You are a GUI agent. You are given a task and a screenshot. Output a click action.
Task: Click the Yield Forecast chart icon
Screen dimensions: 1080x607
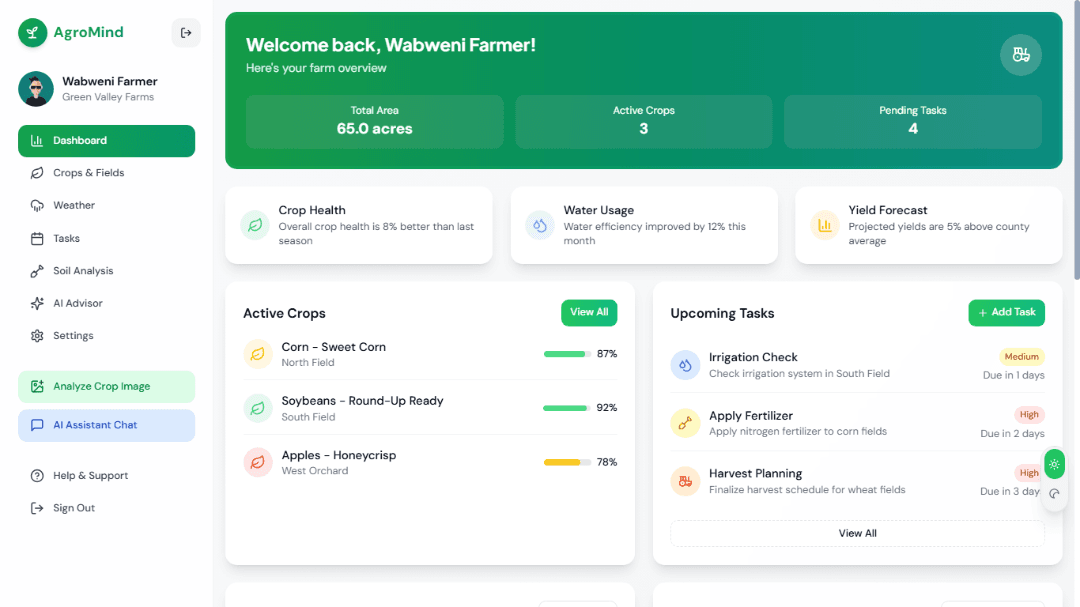tap(824, 226)
